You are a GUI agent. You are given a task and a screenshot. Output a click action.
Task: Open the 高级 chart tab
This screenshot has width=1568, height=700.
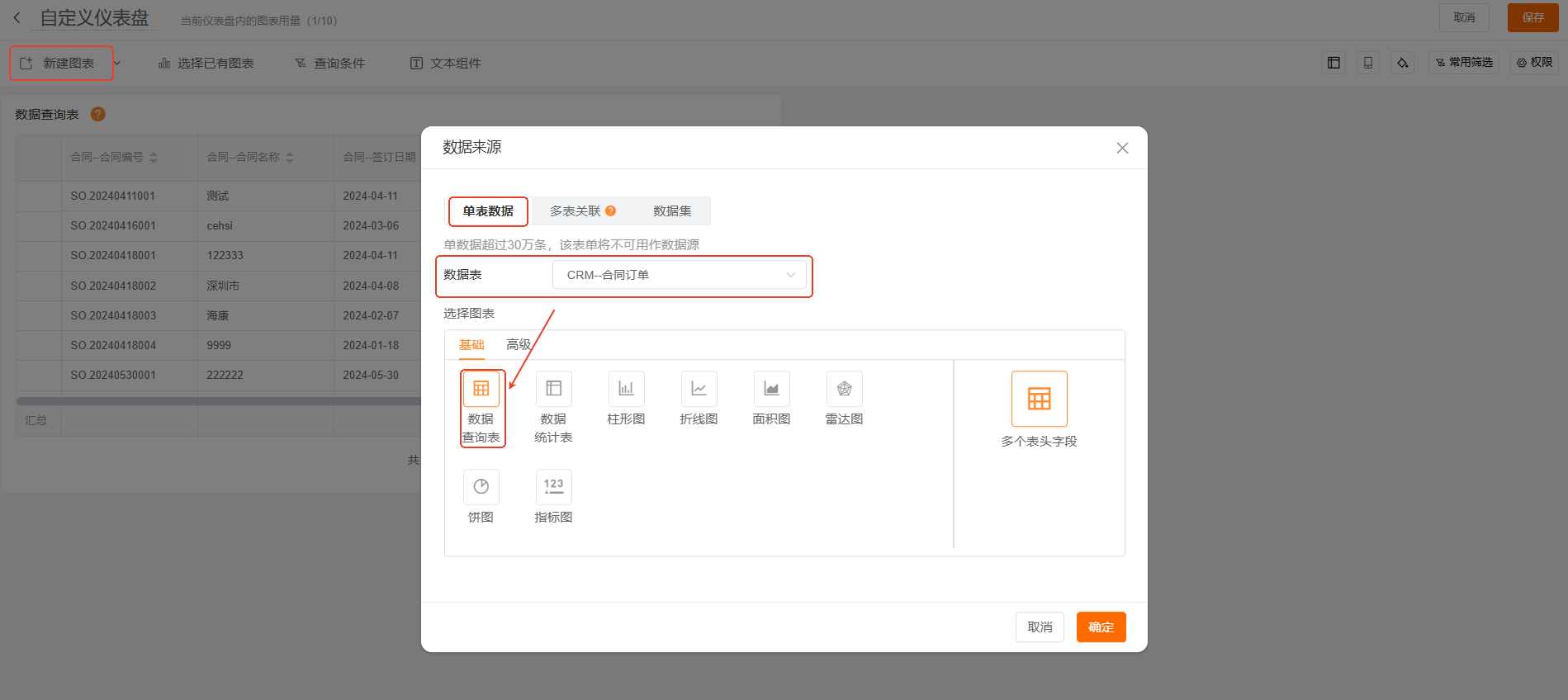(518, 345)
